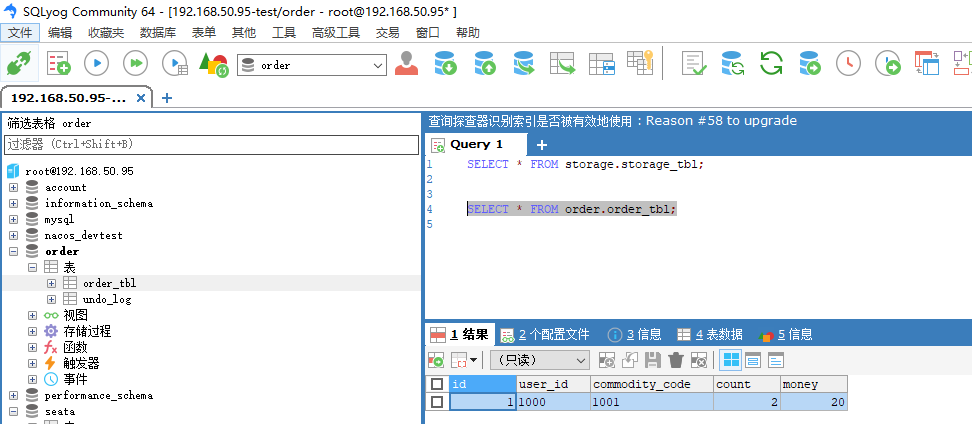Click database icon with green right arrow
The image size is (972, 424).
point(810,63)
